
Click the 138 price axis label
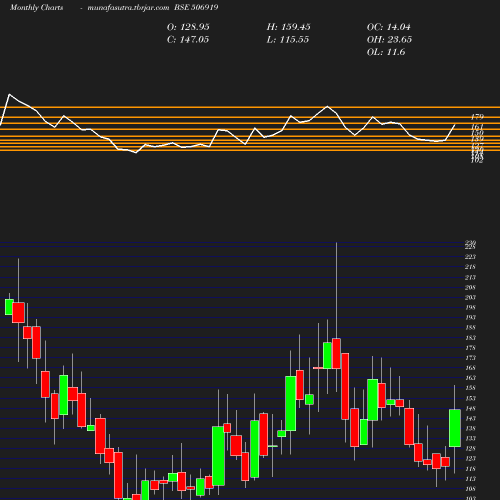pyautogui.click(x=470, y=428)
